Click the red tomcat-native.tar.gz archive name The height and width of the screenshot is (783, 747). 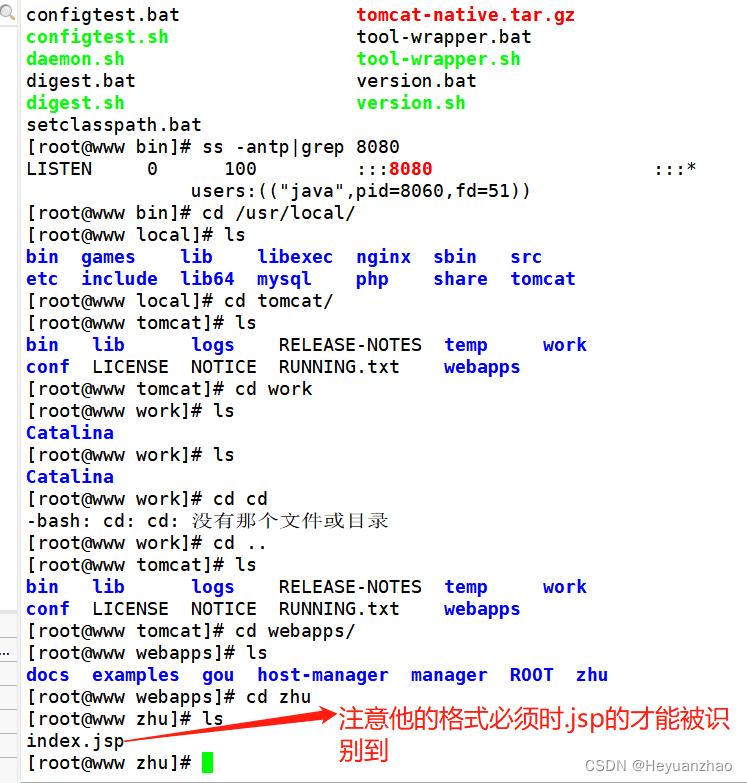pos(465,14)
